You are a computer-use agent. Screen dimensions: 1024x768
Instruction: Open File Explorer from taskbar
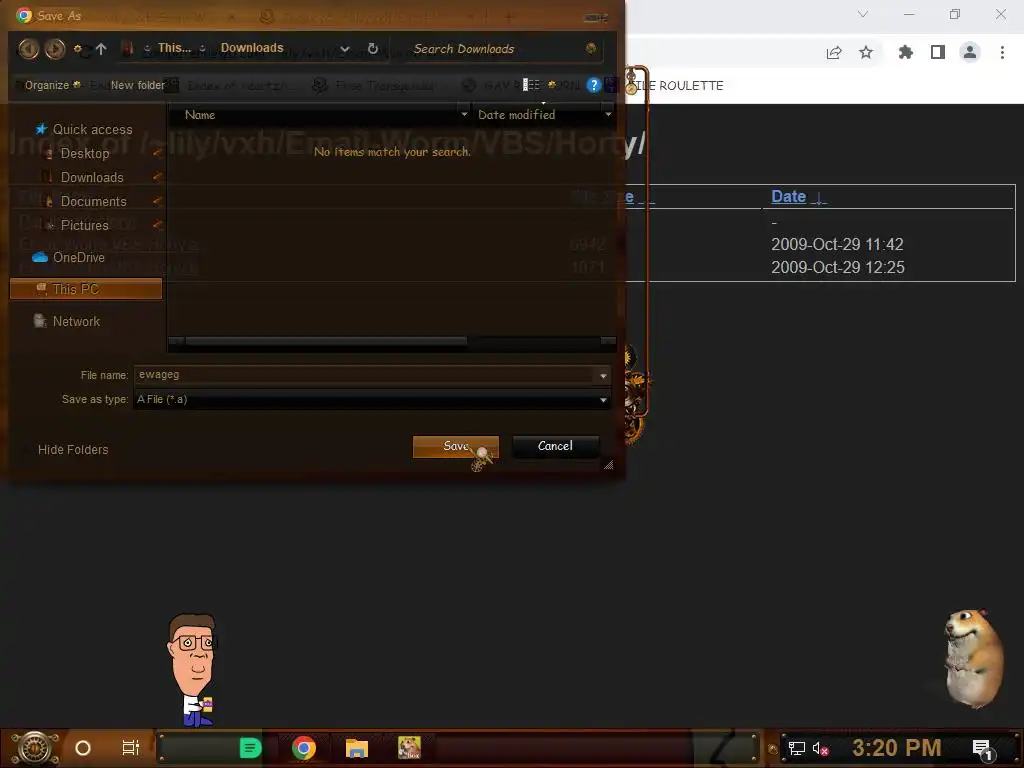(x=357, y=748)
